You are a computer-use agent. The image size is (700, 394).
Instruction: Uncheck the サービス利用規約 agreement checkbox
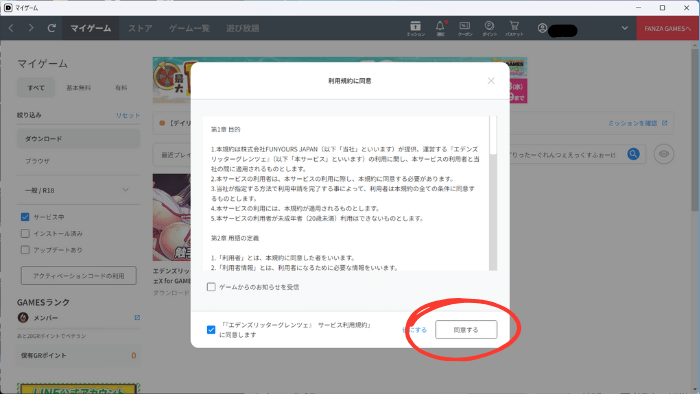click(211, 330)
